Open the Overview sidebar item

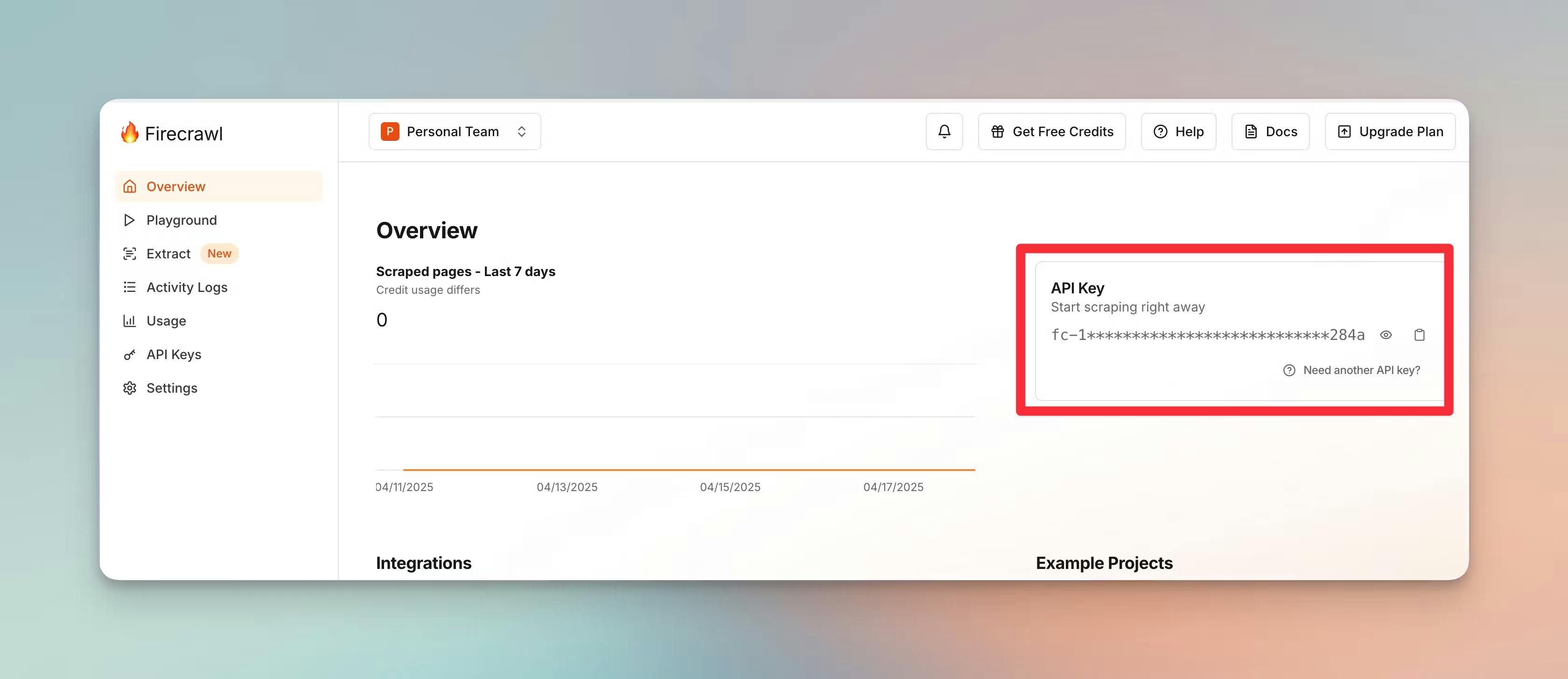(x=218, y=186)
